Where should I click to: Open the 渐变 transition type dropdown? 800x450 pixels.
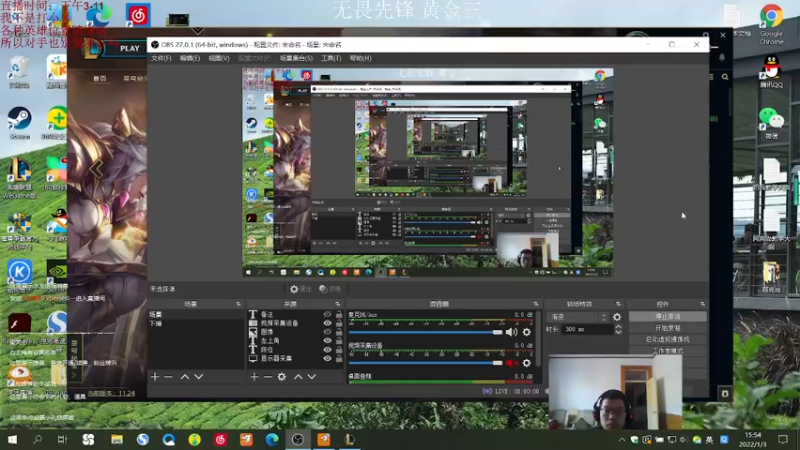tap(577, 317)
